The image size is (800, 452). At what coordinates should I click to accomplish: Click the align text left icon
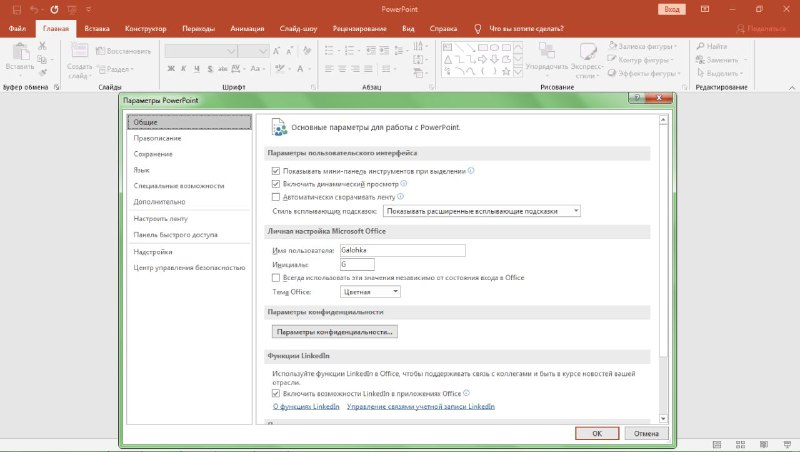(x=329, y=68)
